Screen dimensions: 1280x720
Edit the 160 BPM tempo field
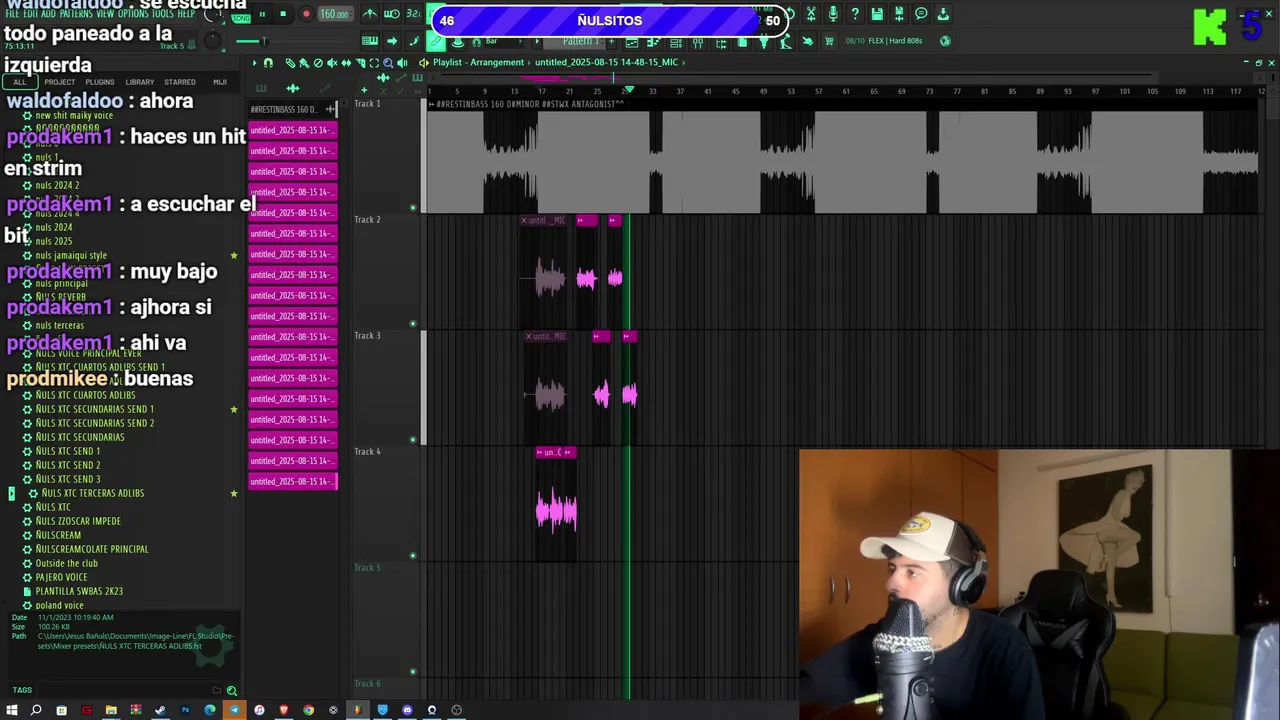click(x=335, y=14)
